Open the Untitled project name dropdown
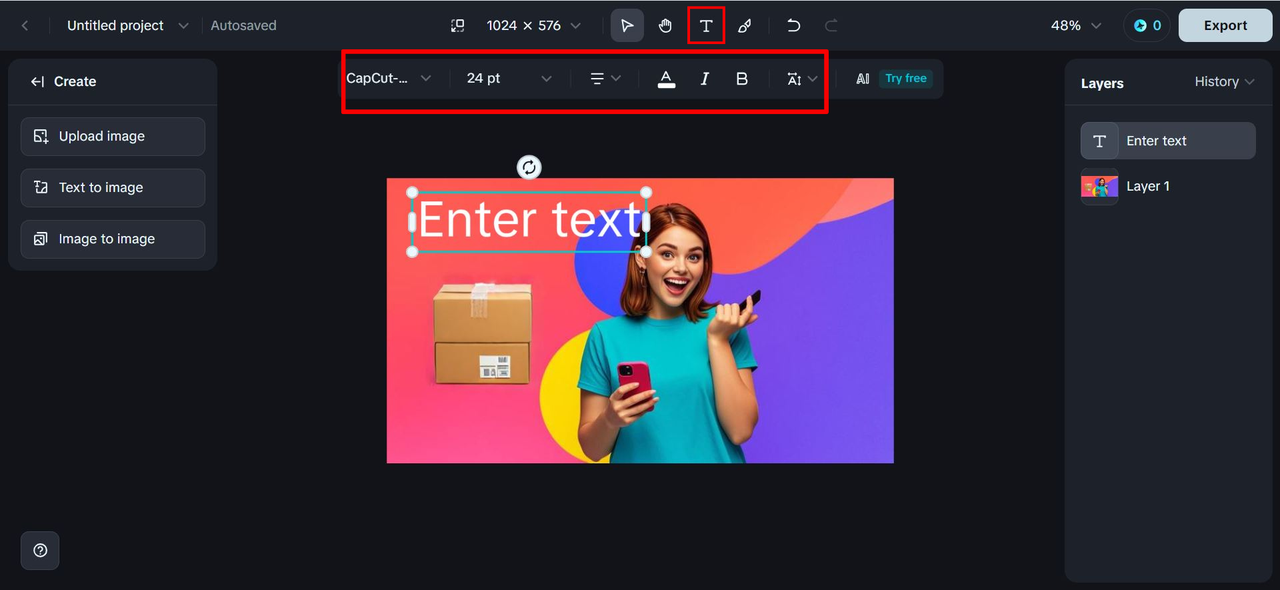Viewport: 1280px width, 590px height. pyautogui.click(x=127, y=26)
